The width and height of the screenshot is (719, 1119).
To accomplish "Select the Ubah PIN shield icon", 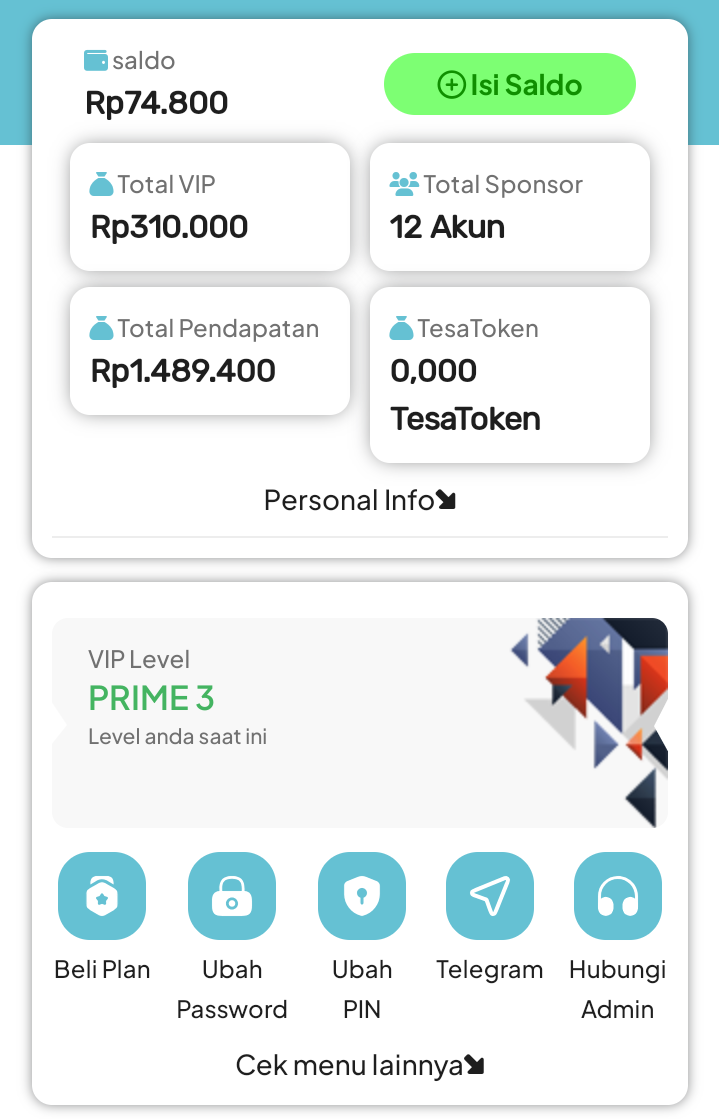I will coord(362,896).
